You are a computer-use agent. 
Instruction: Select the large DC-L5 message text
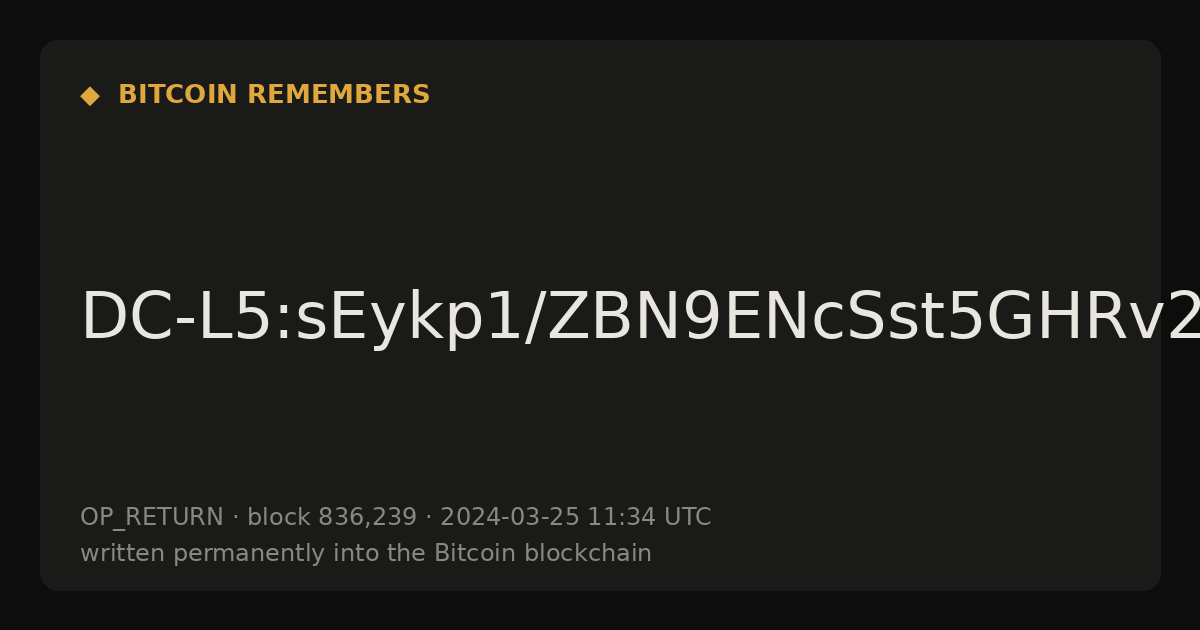pyautogui.click(x=640, y=318)
